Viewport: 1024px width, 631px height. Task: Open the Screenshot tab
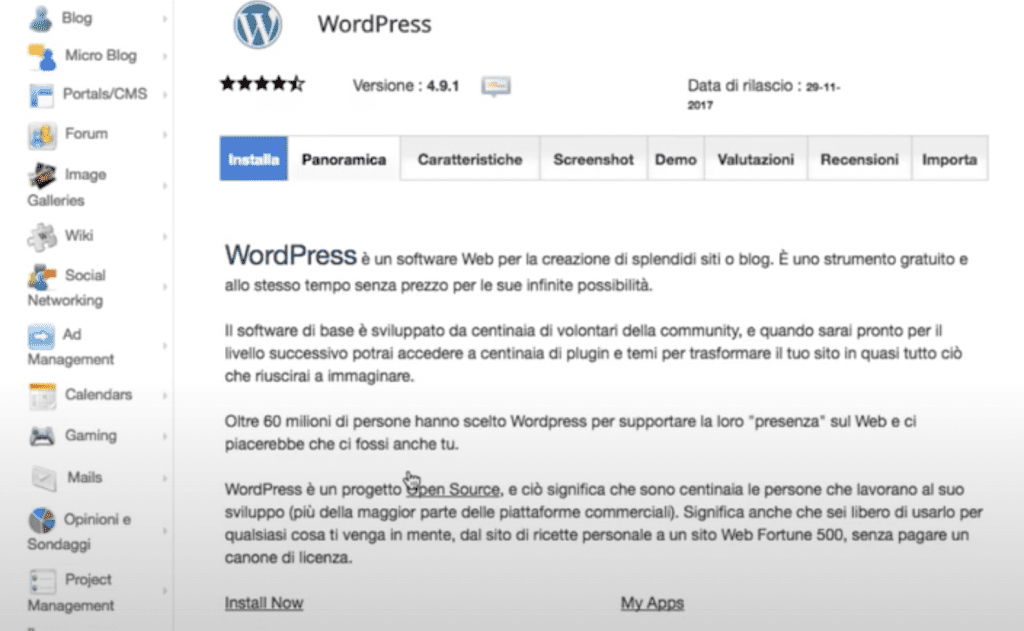593,159
